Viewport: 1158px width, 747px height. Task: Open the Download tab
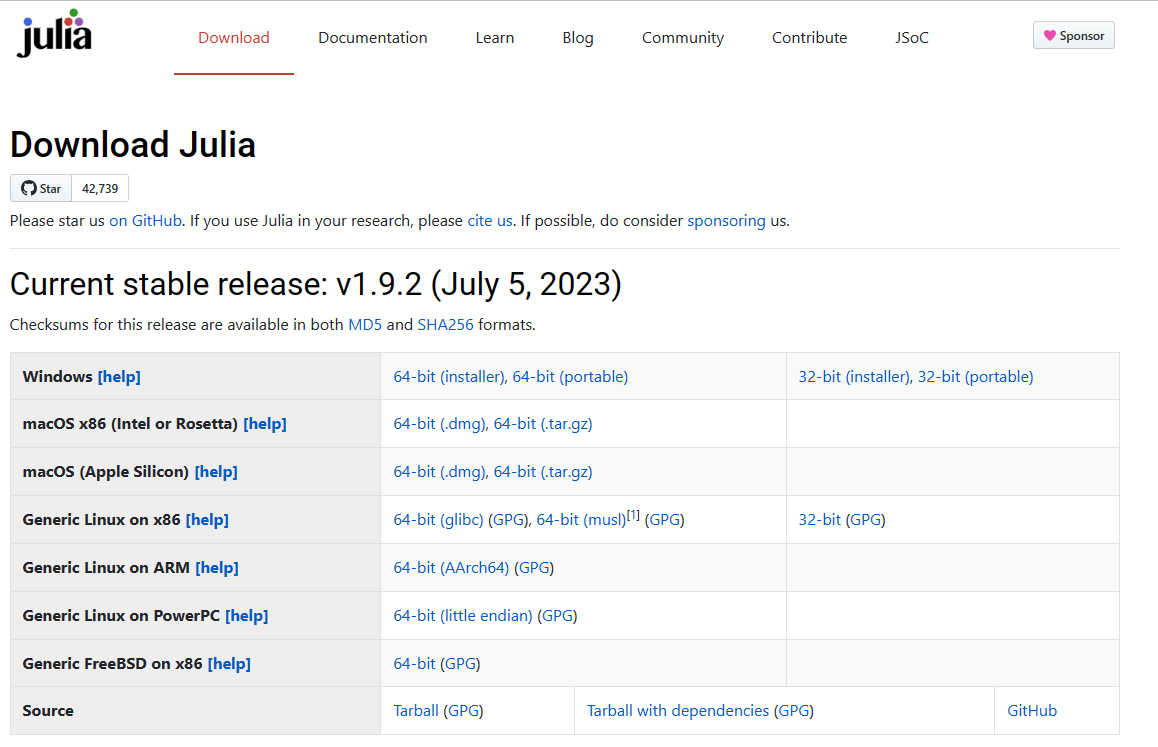233,38
